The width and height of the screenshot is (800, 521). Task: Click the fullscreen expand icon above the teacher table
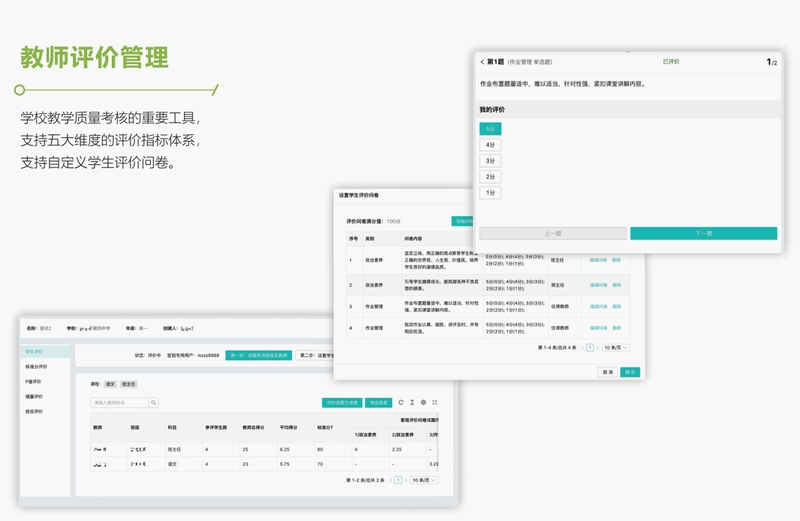[x=435, y=402]
